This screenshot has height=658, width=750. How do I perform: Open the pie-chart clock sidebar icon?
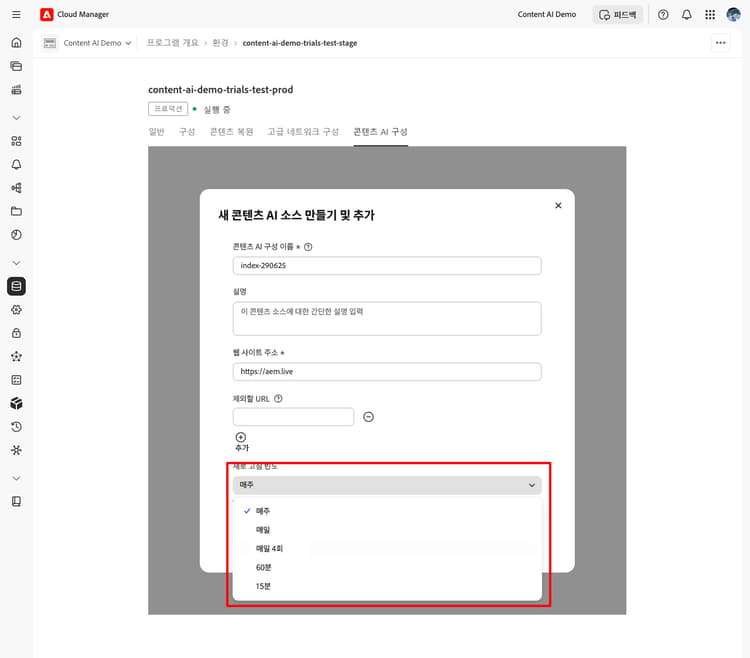coord(16,235)
